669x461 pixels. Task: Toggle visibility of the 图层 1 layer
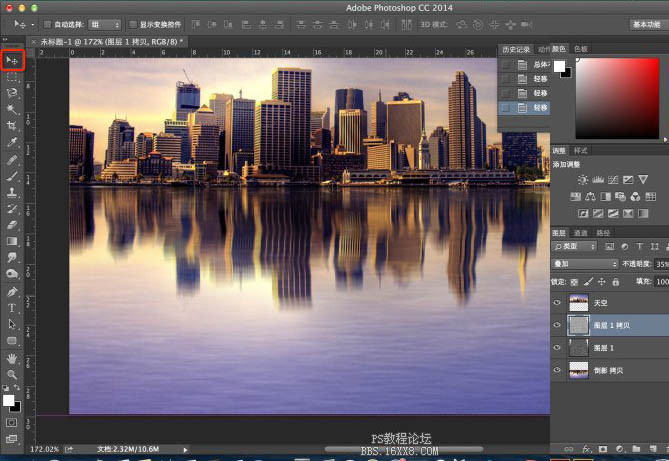pyautogui.click(x=557, y=347)
